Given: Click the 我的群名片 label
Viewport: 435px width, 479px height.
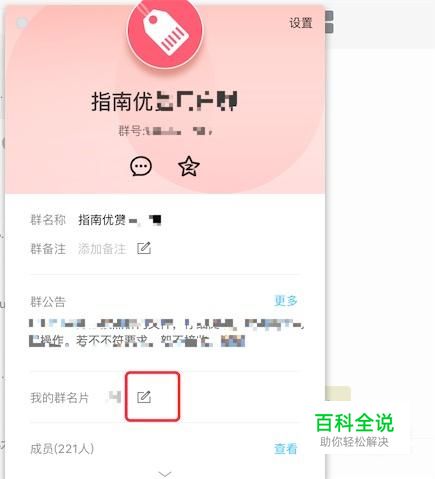Looking at the screenshot, I should [59, 398].
